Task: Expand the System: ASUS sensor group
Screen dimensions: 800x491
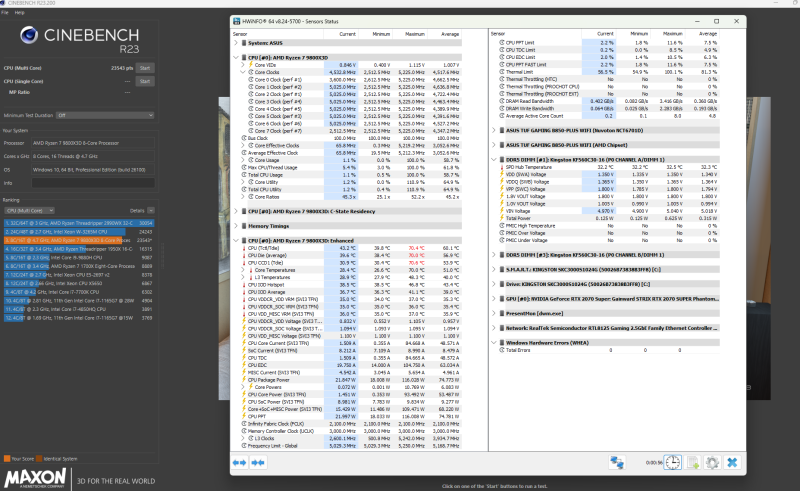Action: 236,43
